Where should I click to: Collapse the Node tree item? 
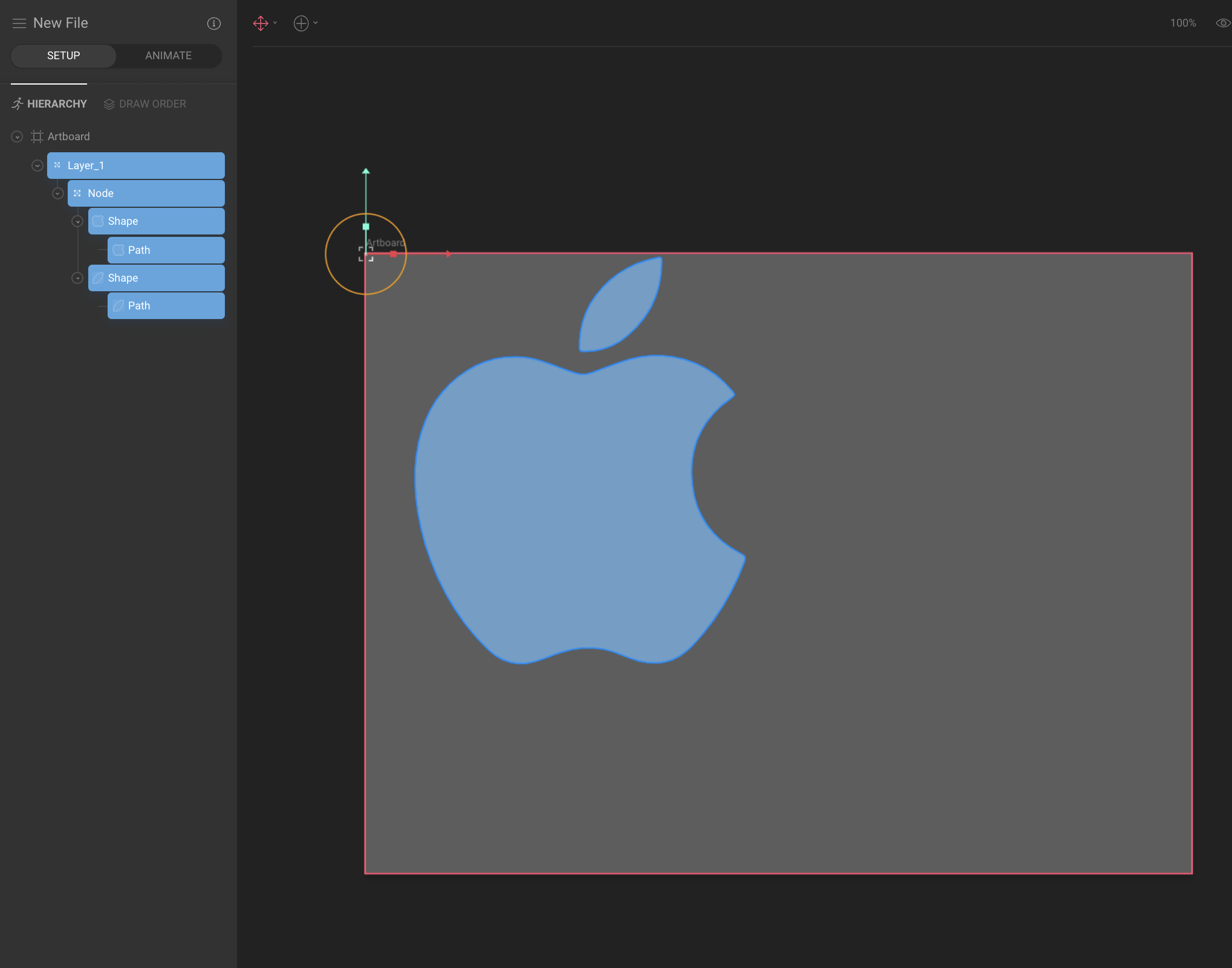(58, 193)
